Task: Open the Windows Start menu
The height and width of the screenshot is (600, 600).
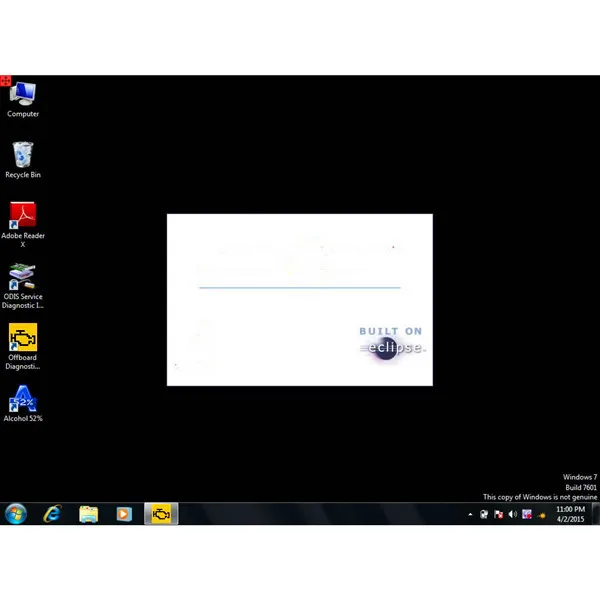Action: pos(16,514)
